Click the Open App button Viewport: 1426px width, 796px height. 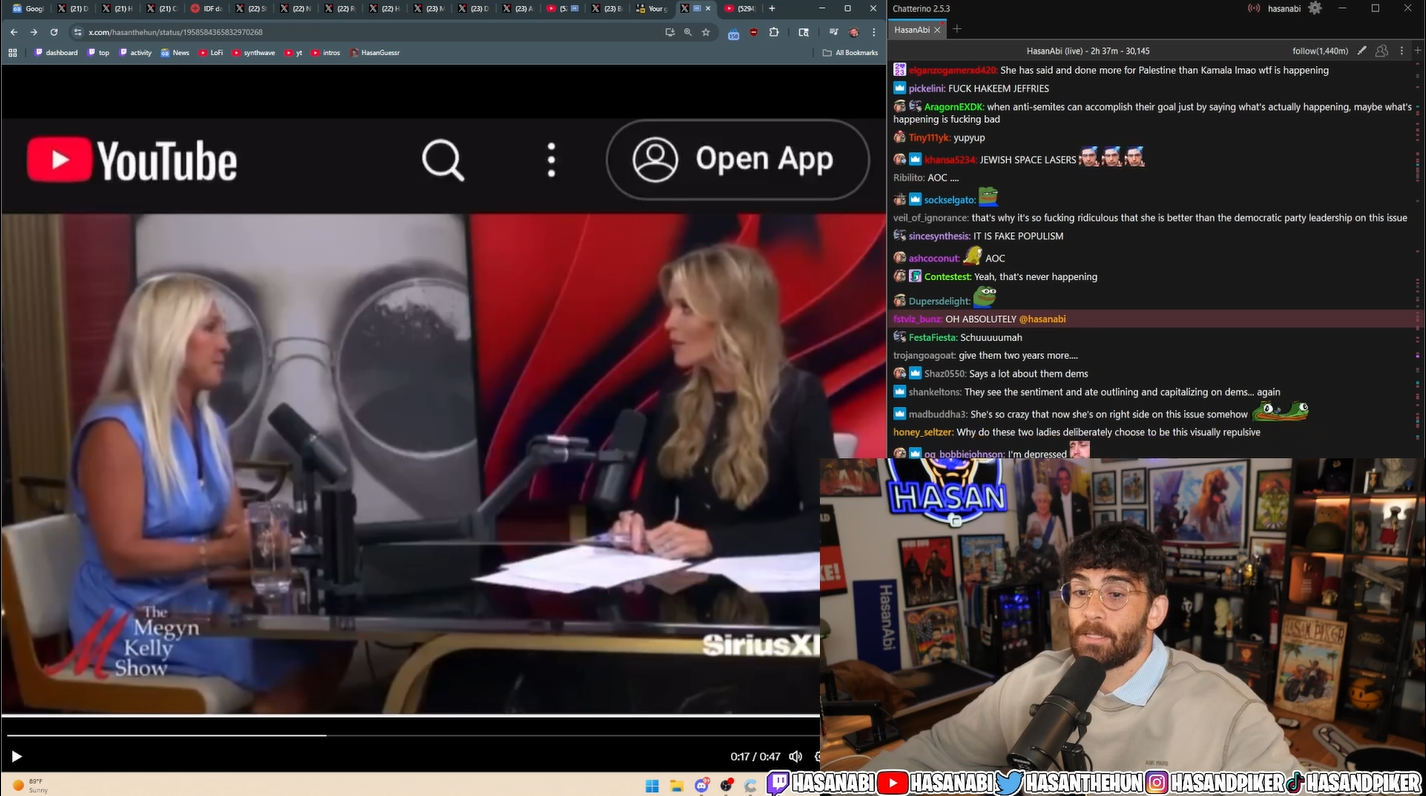click(738, 160)
